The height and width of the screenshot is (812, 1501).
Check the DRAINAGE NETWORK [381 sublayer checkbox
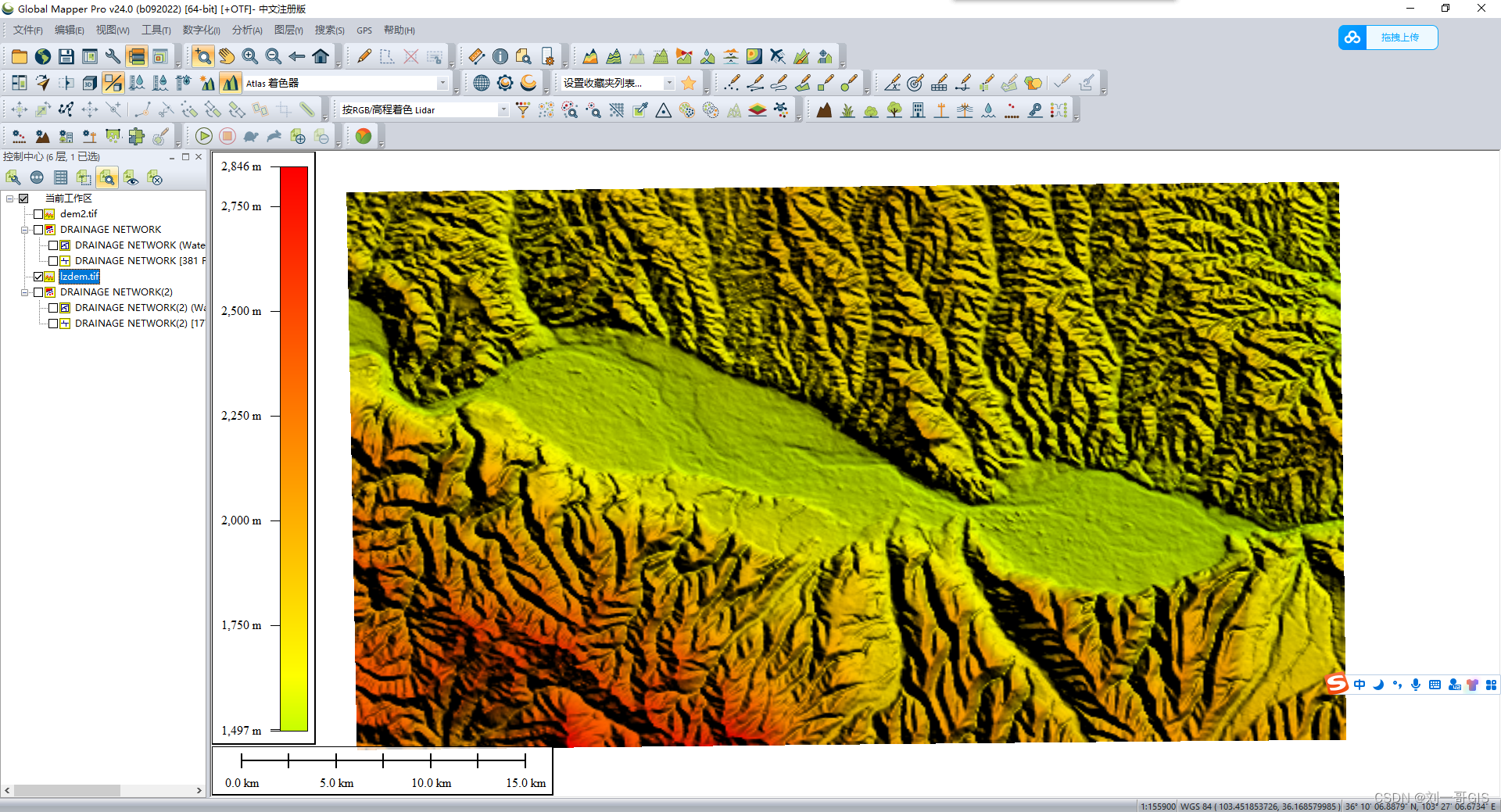53,261
